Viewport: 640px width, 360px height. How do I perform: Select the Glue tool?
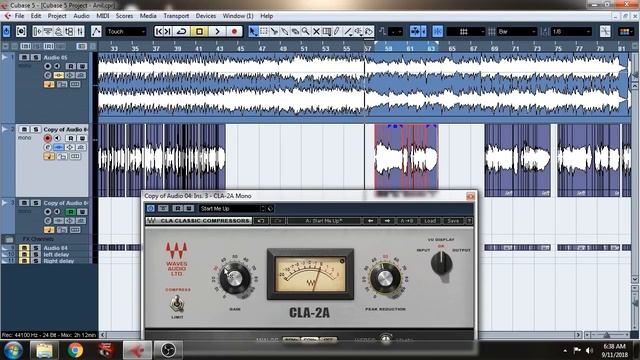[x=284, y=31]
